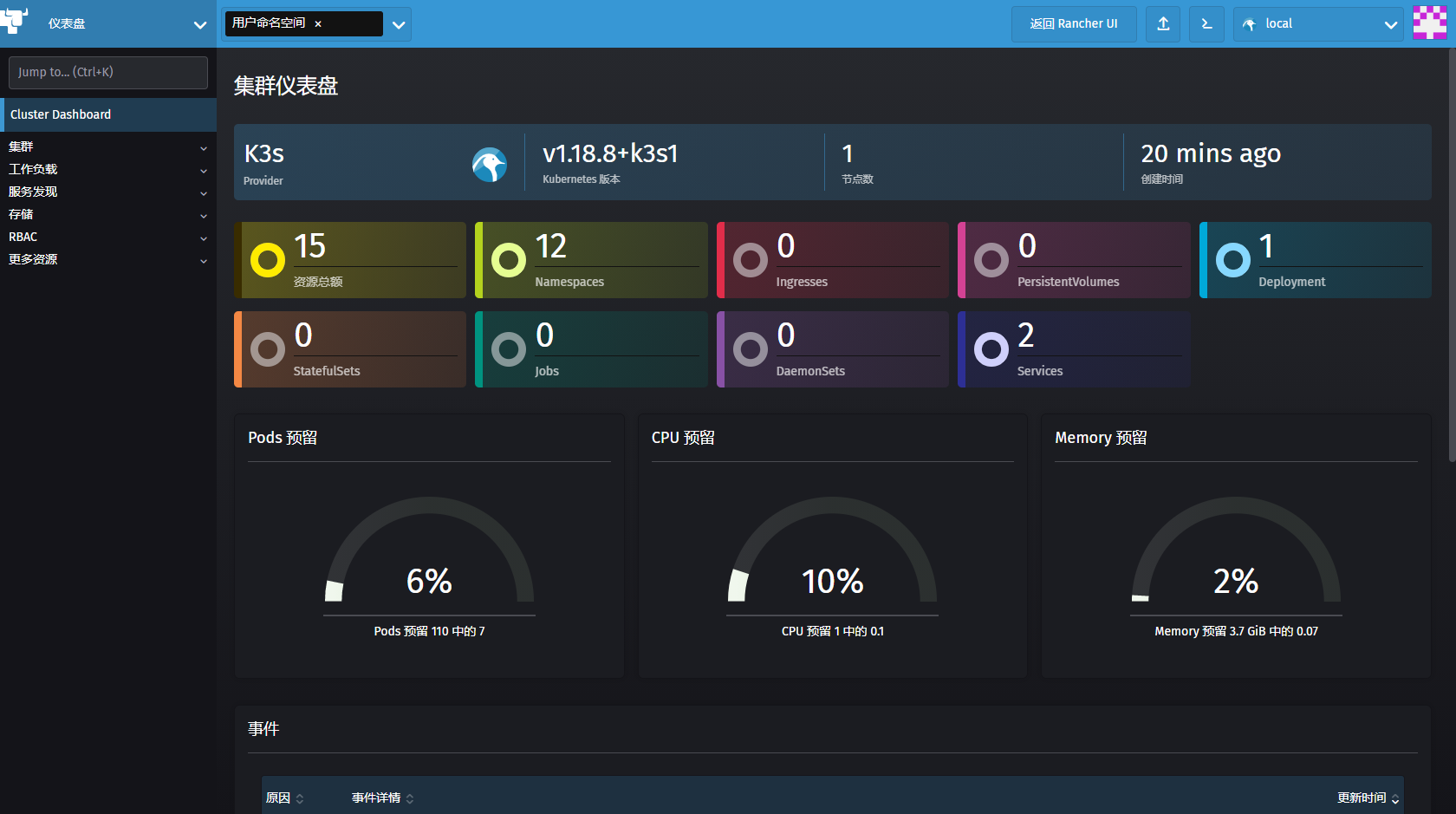Click the PersistentVolumes circle icon

(991, 260)
